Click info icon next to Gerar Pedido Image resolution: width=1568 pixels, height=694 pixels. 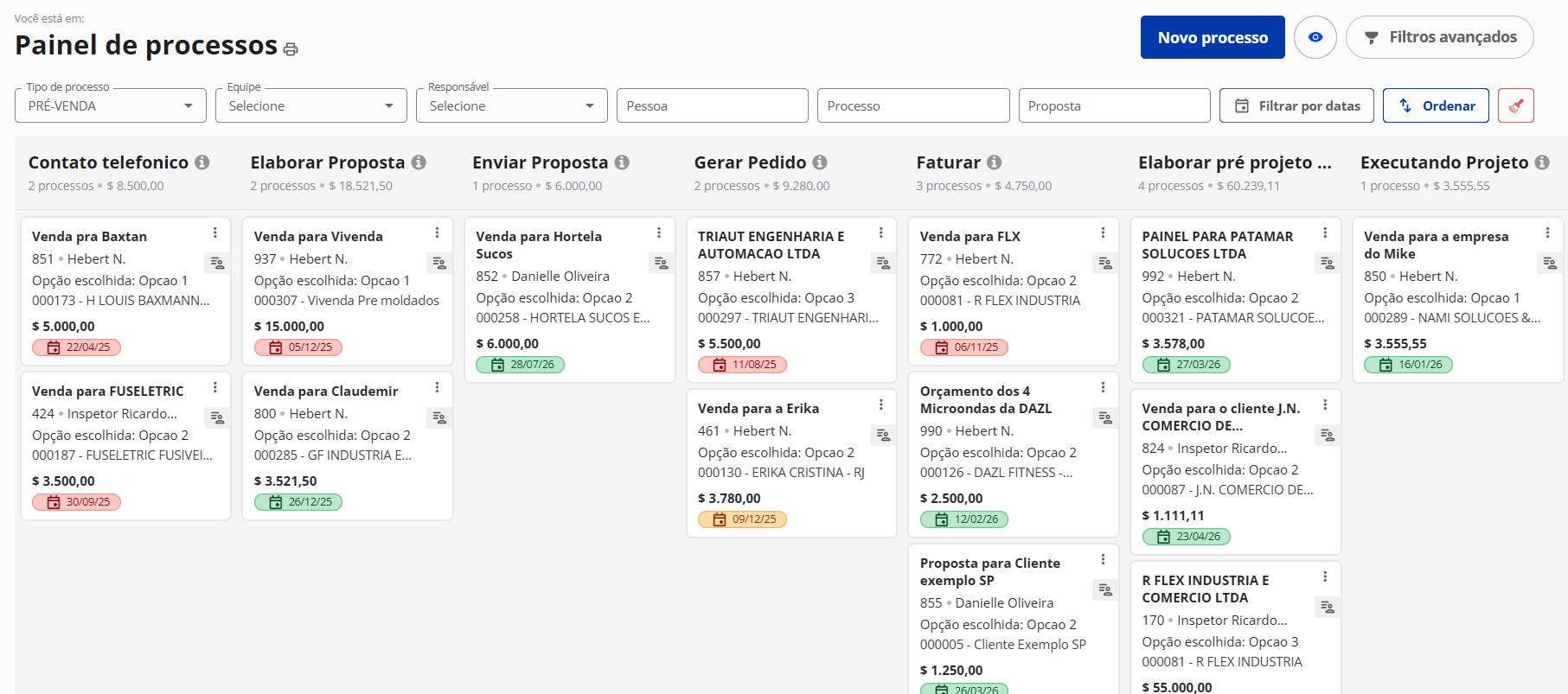[x=820, y=162]
